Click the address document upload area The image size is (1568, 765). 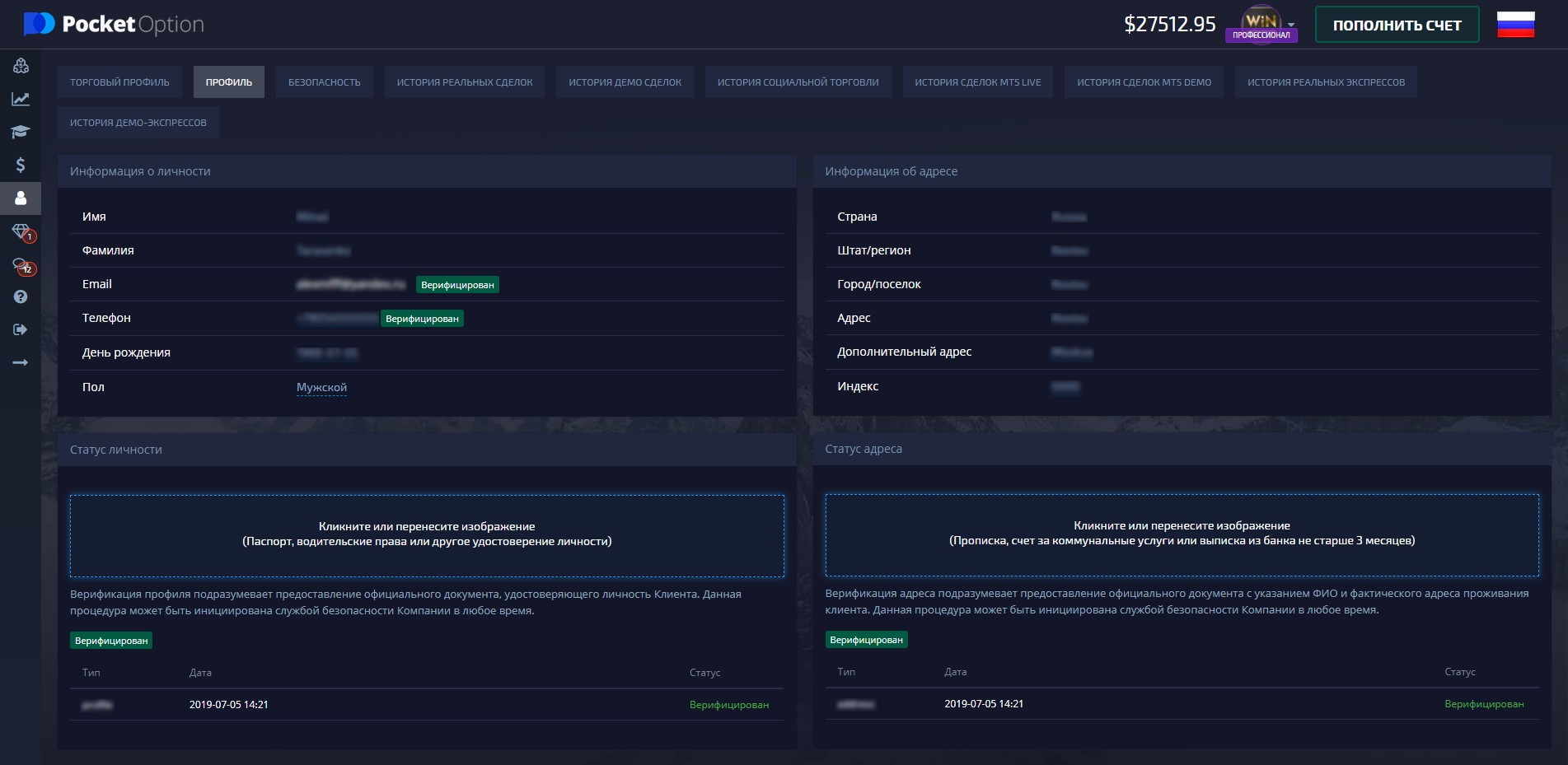click(1182, 534)
